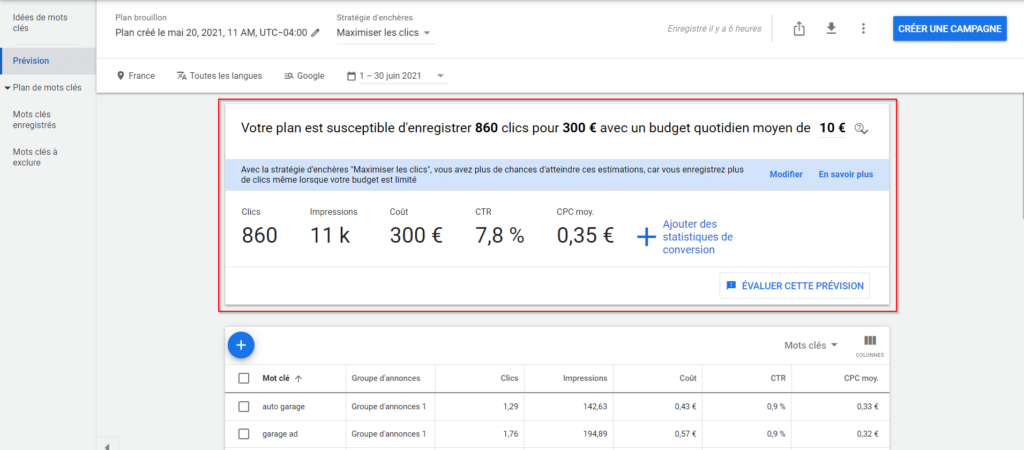The width and height of the screenshot is (1024, 450).
Task: Tick the checkbox for garage ad
Action: click(244, 434)
